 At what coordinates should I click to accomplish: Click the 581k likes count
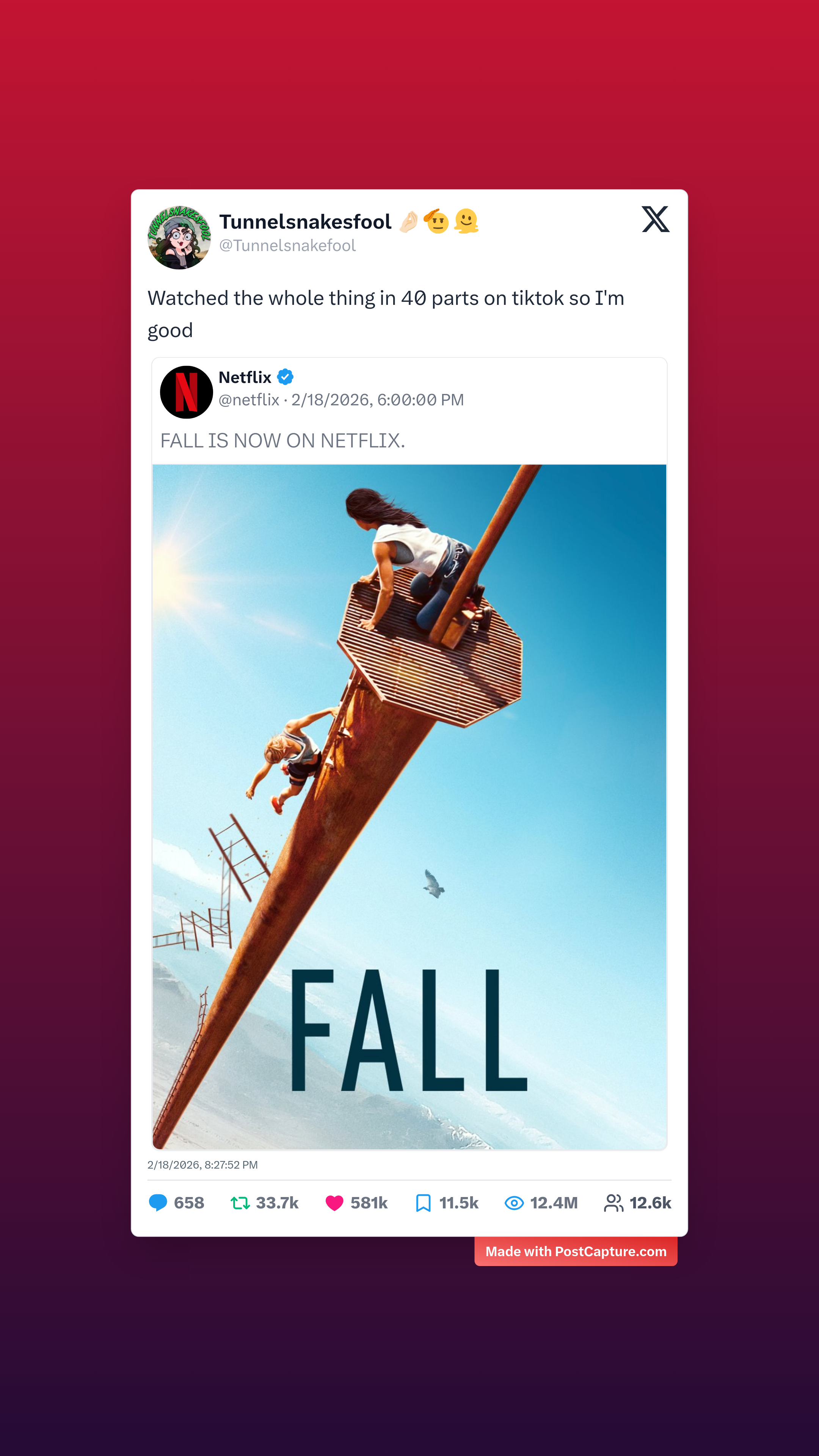369,1203
